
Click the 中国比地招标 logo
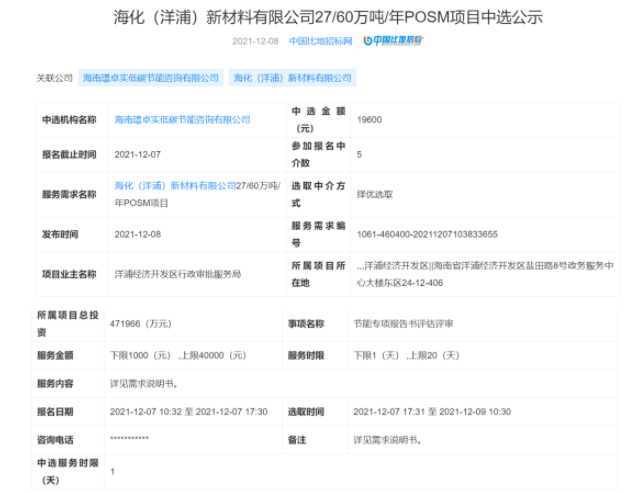click(393, 40)
